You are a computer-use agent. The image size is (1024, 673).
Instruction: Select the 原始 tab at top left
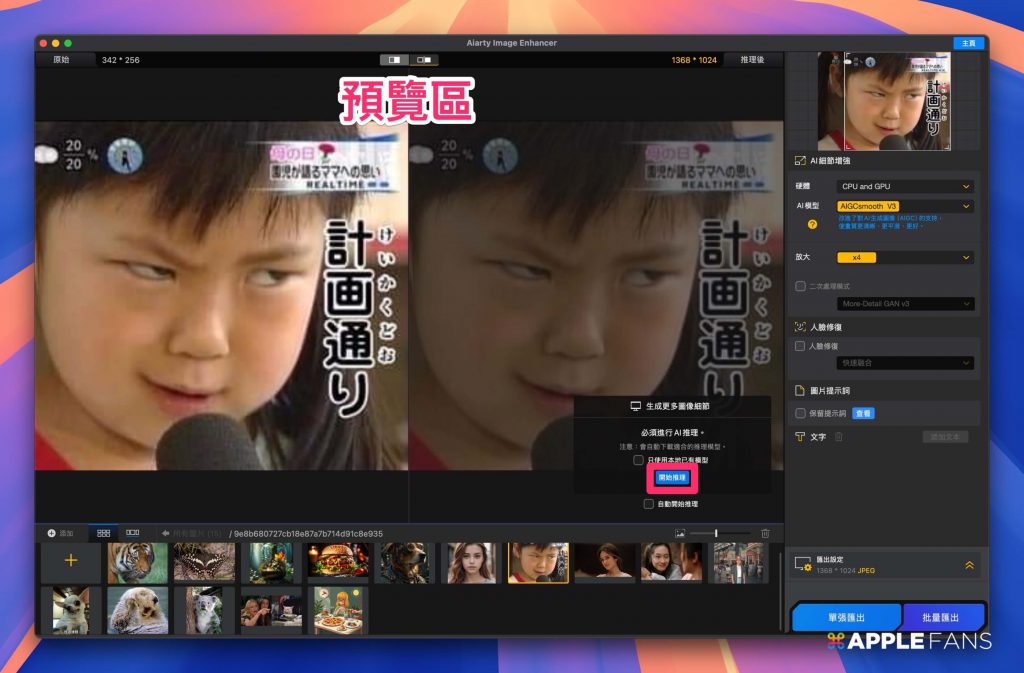(61, 60)
